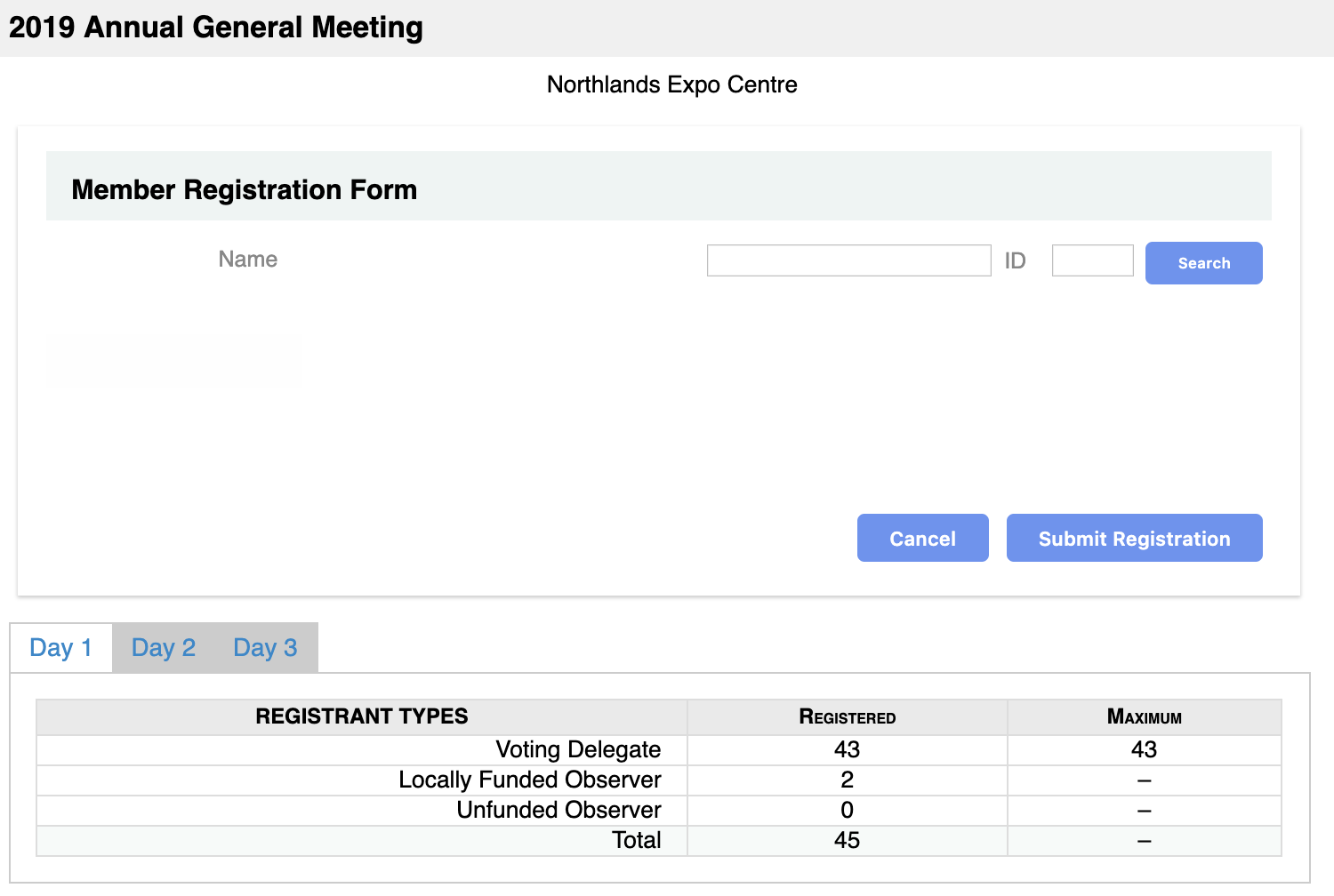Click the Cancel button

click(x=922, y=538)
